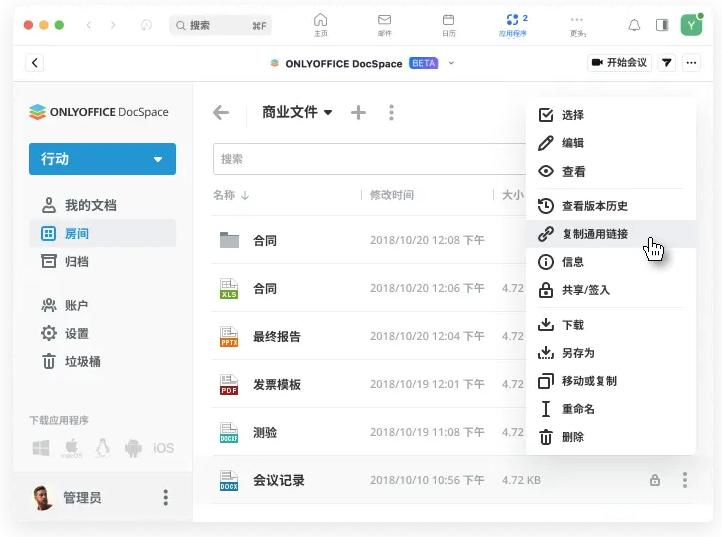
Task: Open 设置 settings in sidebar
Action: [102, 333]
